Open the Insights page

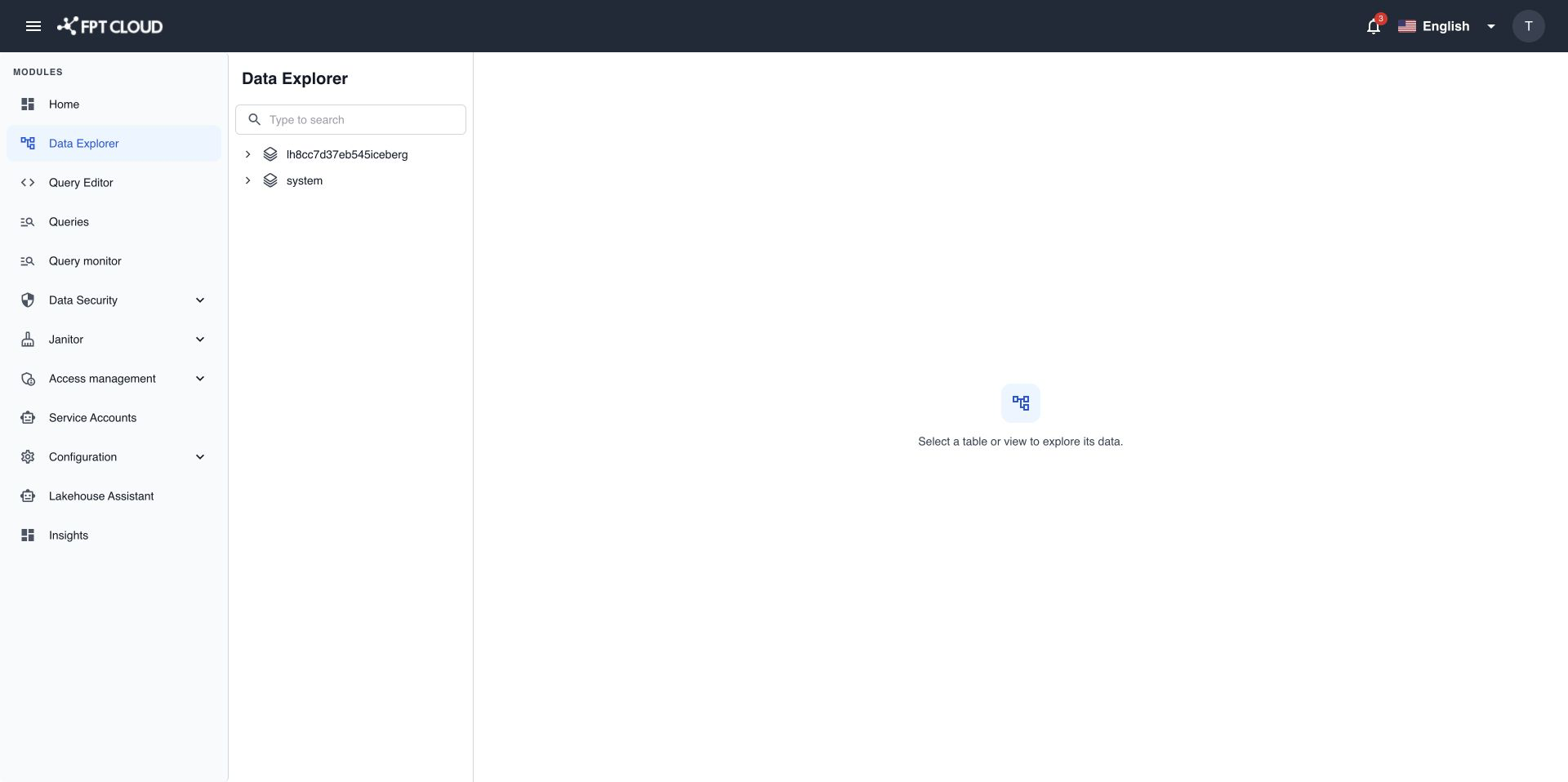(x=114, y=535)
